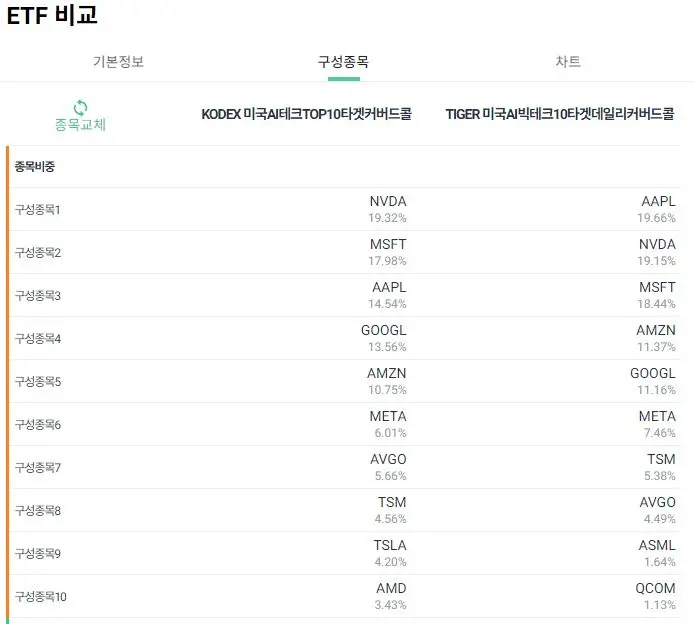
Task: Click the 5.38% weight value
Action: tap(659, 475)
